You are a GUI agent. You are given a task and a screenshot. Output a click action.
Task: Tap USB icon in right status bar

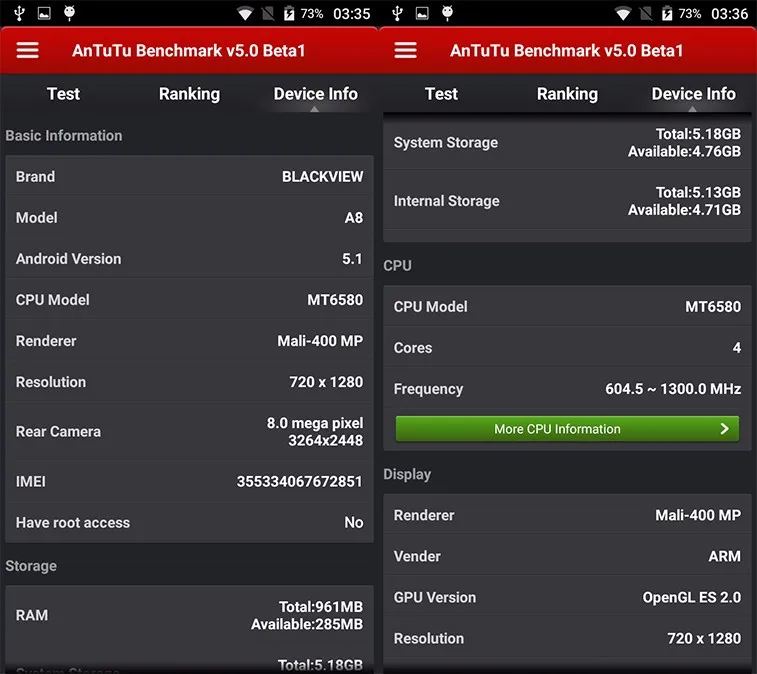point(397,14)
